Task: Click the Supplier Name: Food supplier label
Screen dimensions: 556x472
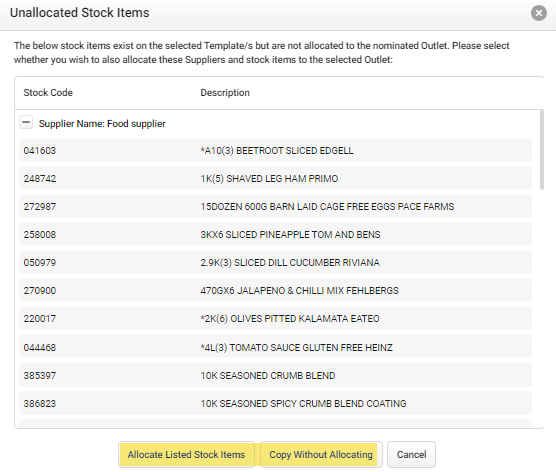Action: point(102,123)
